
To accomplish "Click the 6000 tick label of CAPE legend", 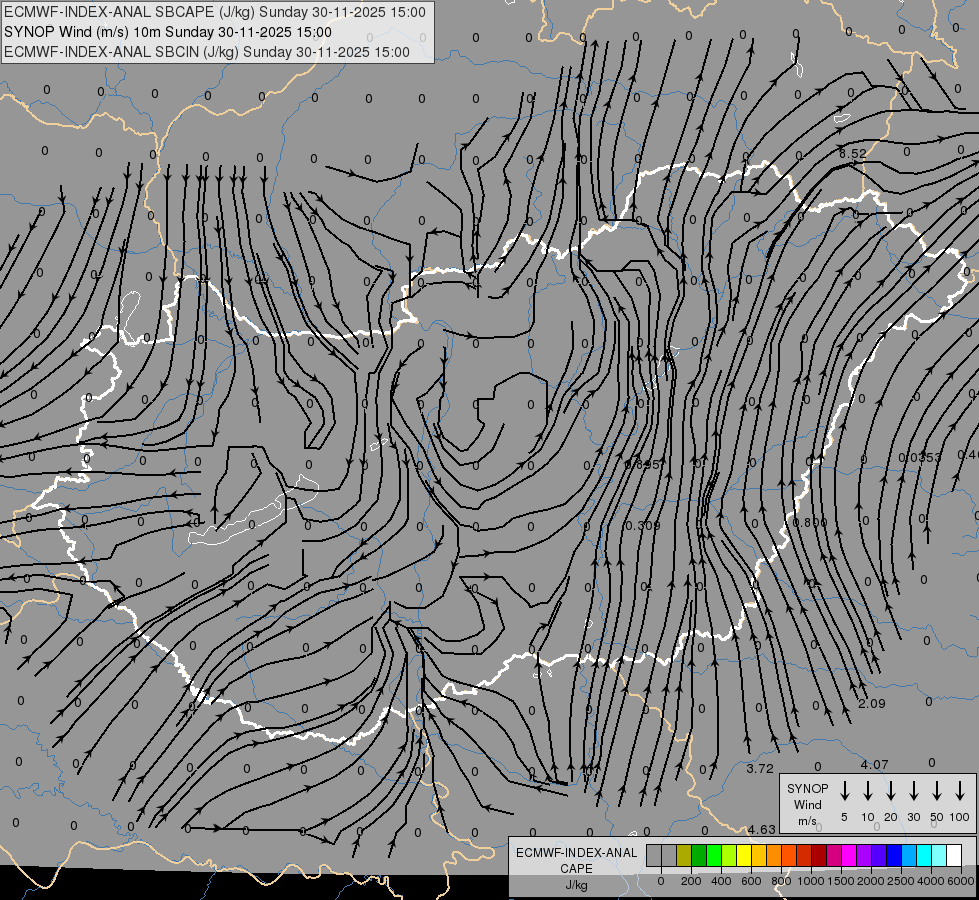I will [961, 881].
